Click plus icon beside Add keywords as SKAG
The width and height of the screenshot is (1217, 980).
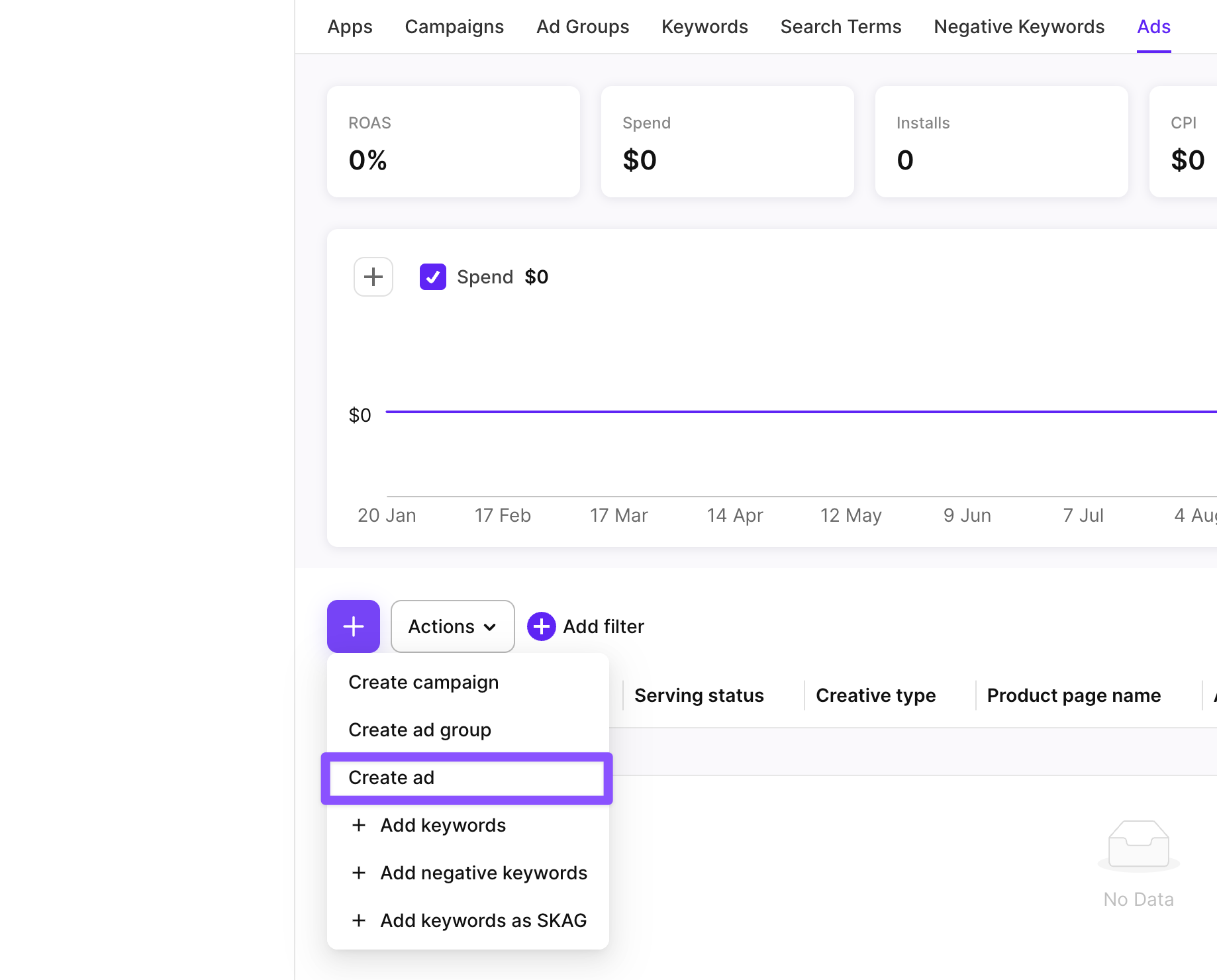pyautogui.click(x=359, y=920)
